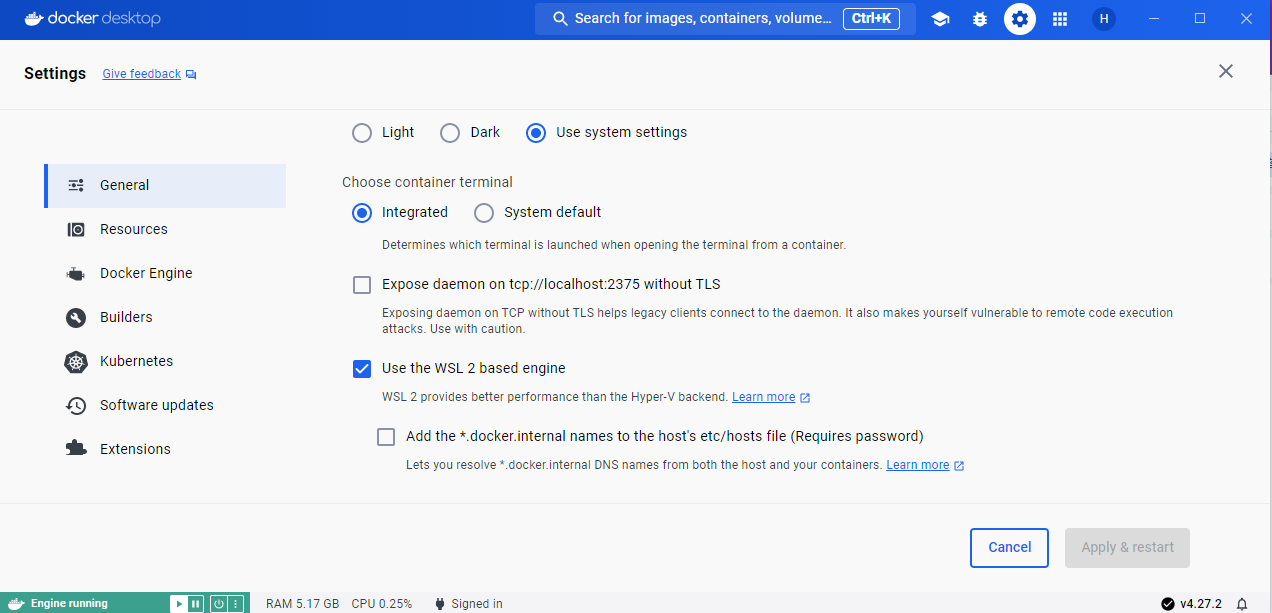The width and height of the screenshot is (1272, 613).
Task: Click the feedback speech bubble icon
Action: click(x=191, y=74)
